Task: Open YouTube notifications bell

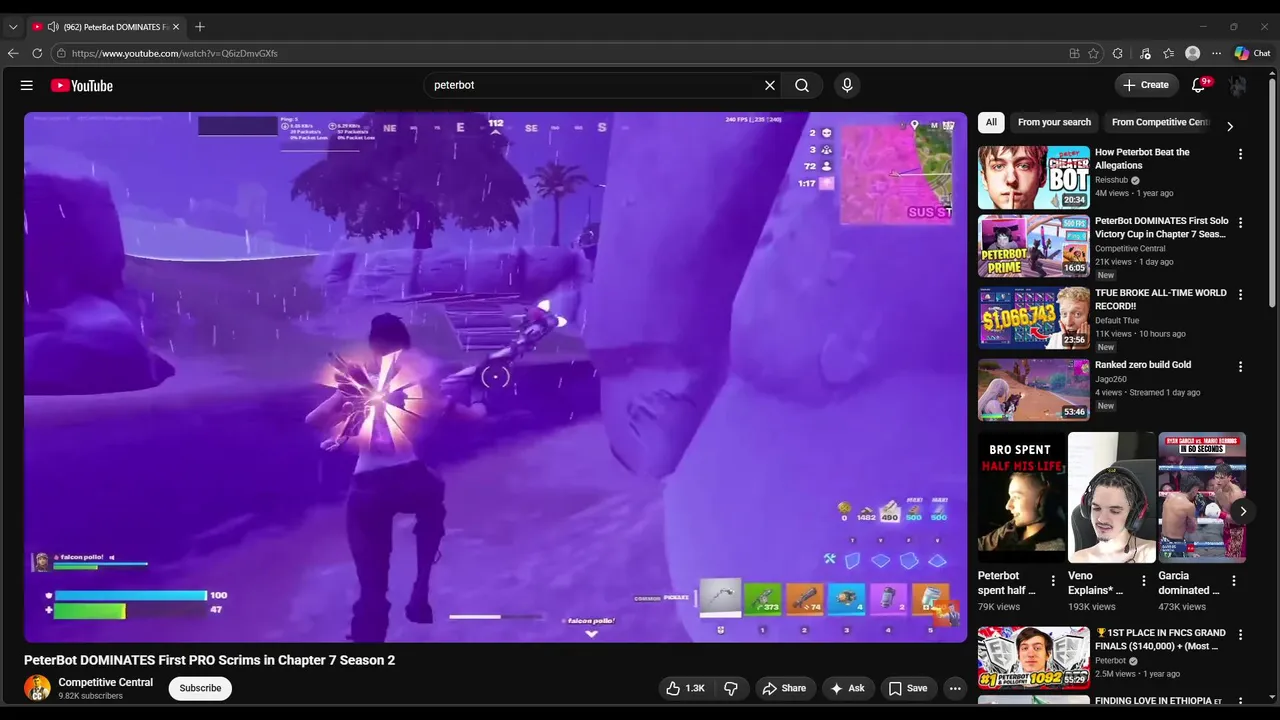Action: point(1199,85)
